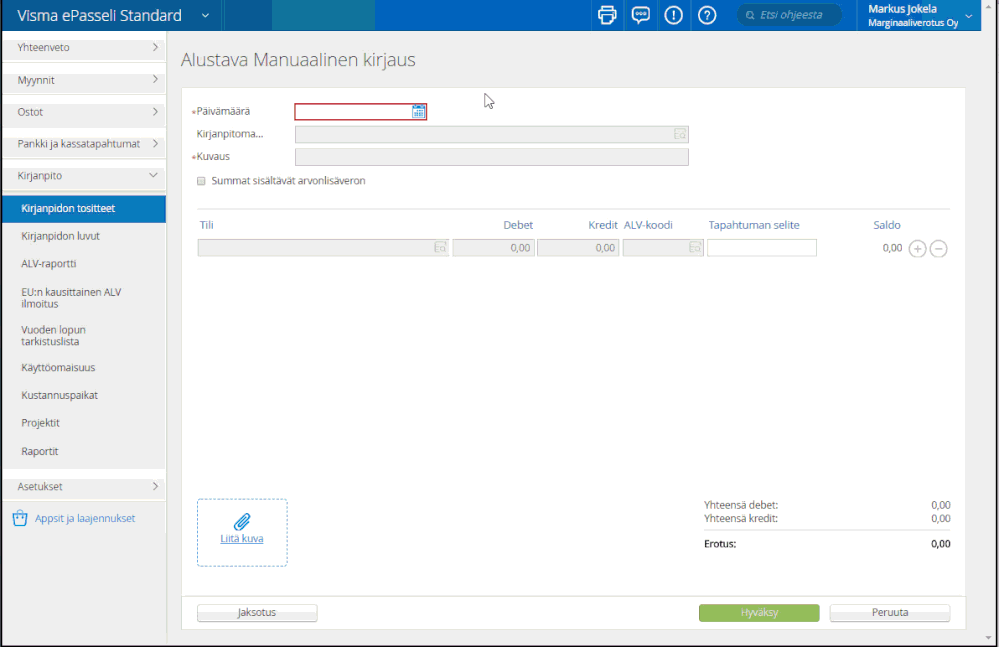This screenshot has height=647, width=999.
Task: Click the Kirjanpitoma input field
Action: coord(491,134)
